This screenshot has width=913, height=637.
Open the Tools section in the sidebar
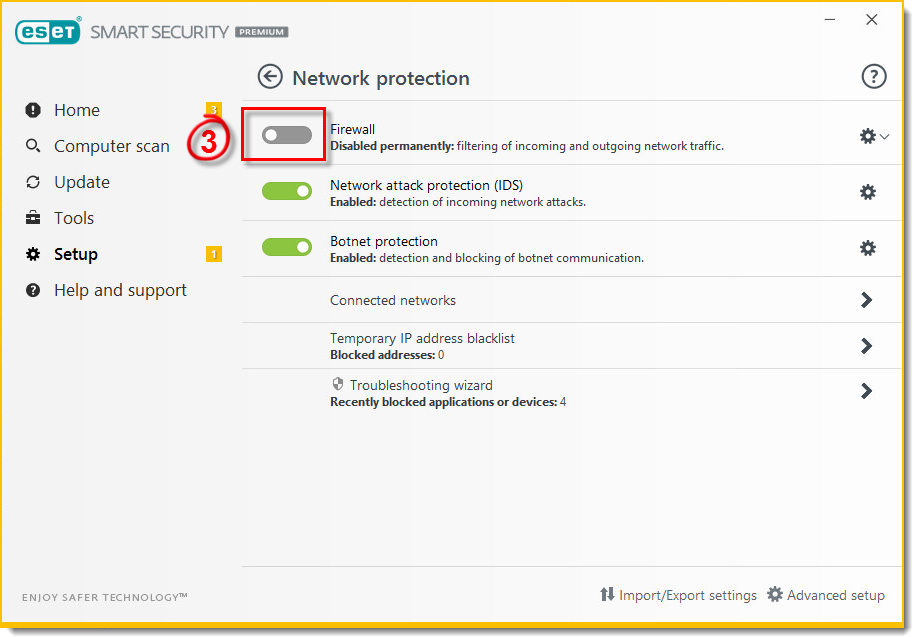[x=74, y=218]
